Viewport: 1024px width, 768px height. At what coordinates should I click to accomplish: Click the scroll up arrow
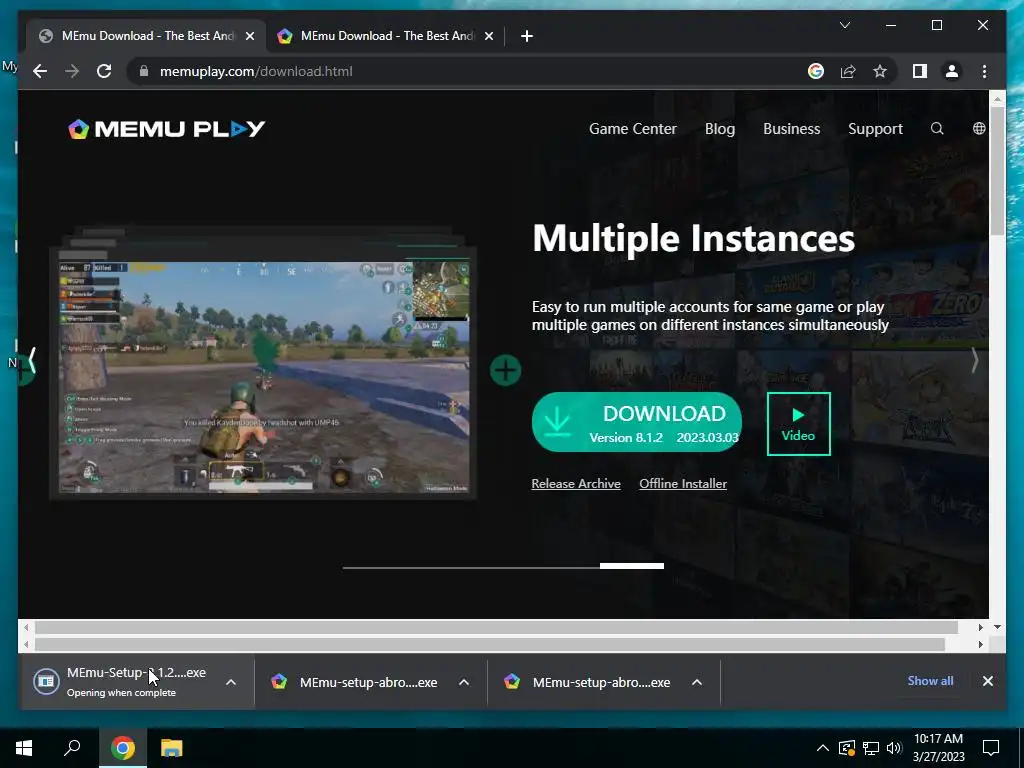[997, 99]
